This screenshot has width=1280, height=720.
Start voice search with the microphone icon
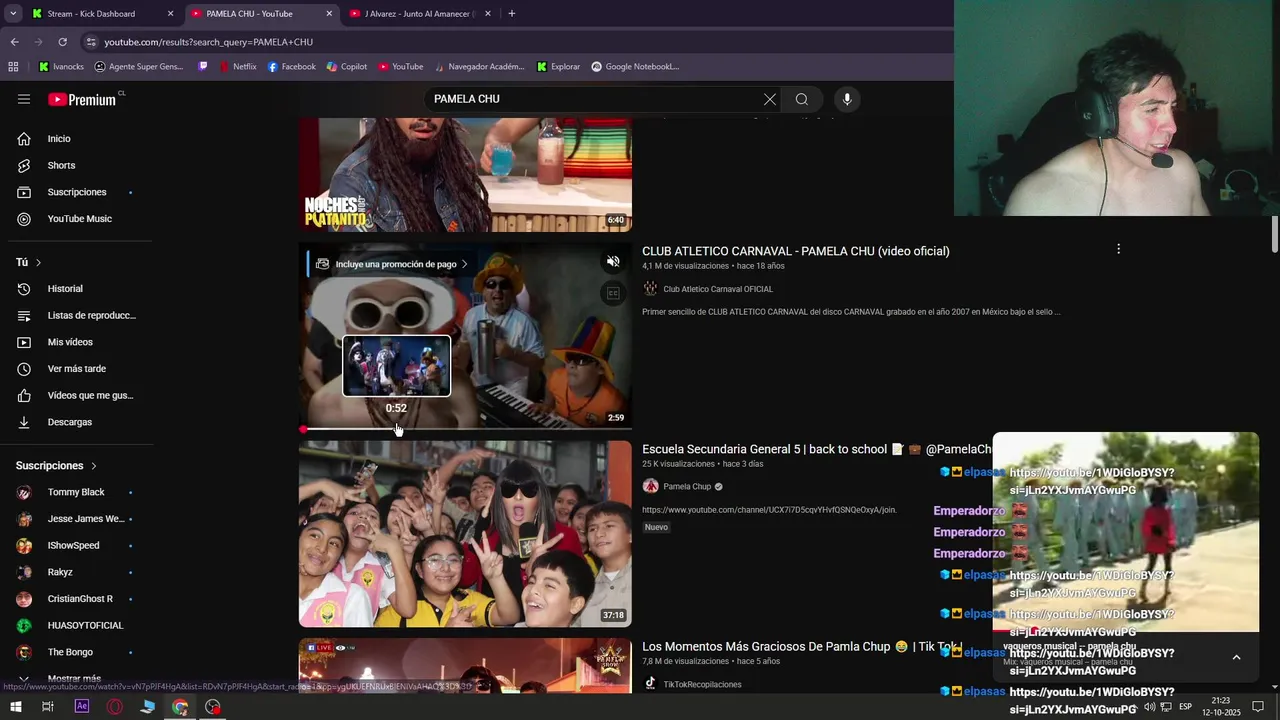click(847, 99)
